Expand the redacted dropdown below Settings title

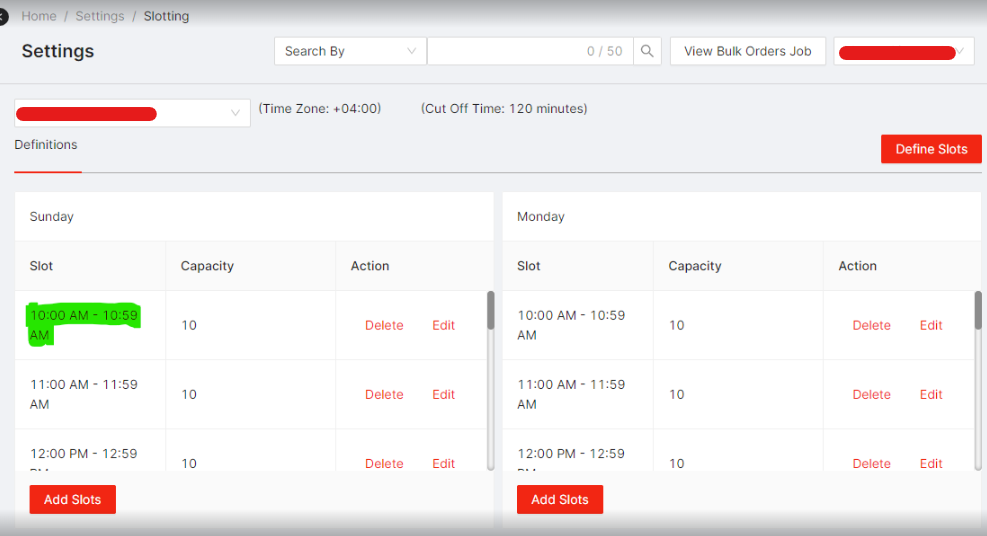tap(132, 113)
